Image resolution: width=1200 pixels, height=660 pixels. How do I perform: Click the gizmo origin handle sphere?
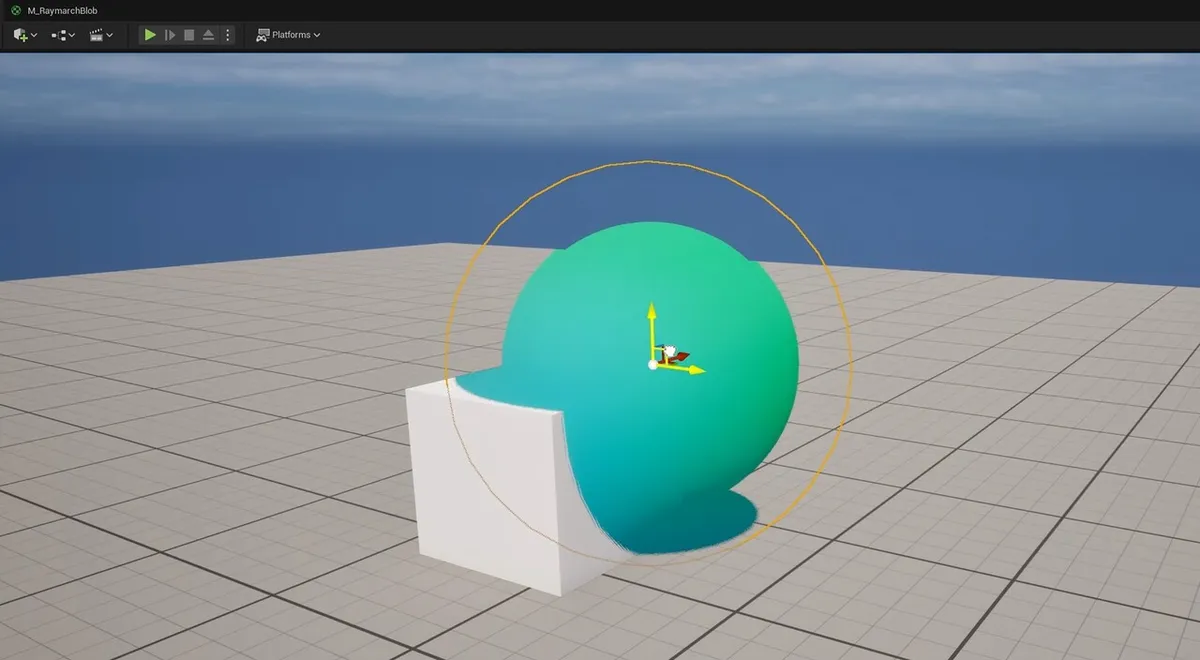(653, 366)
